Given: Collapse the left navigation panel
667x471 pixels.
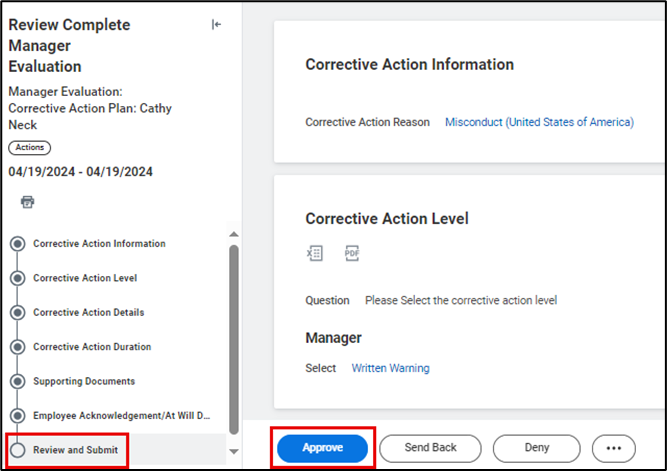Looking at the screenshot, I should pyautogui.click(x=216, y=25).
